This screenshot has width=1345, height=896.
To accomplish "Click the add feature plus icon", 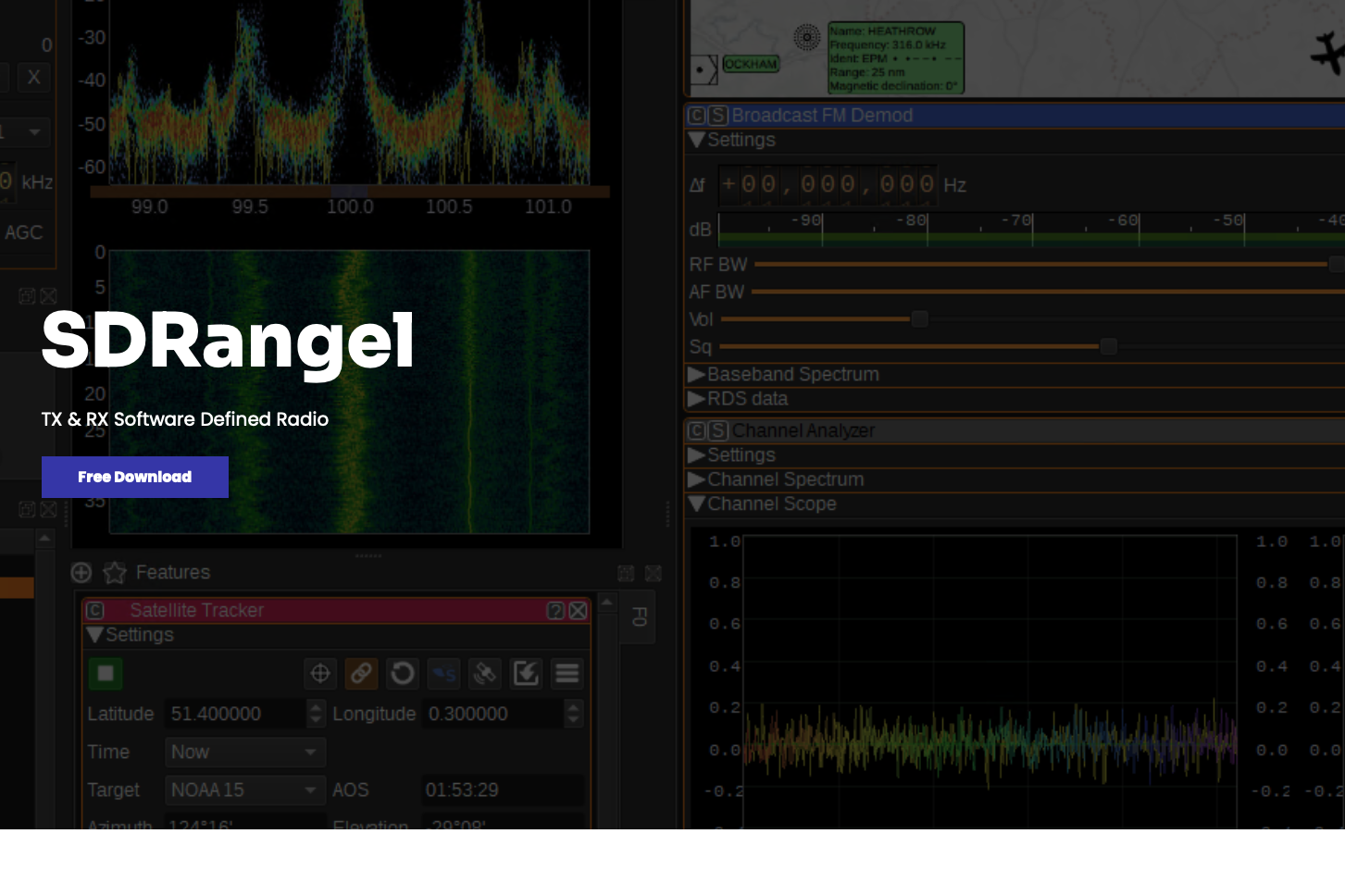I will (x=81, y=573).
